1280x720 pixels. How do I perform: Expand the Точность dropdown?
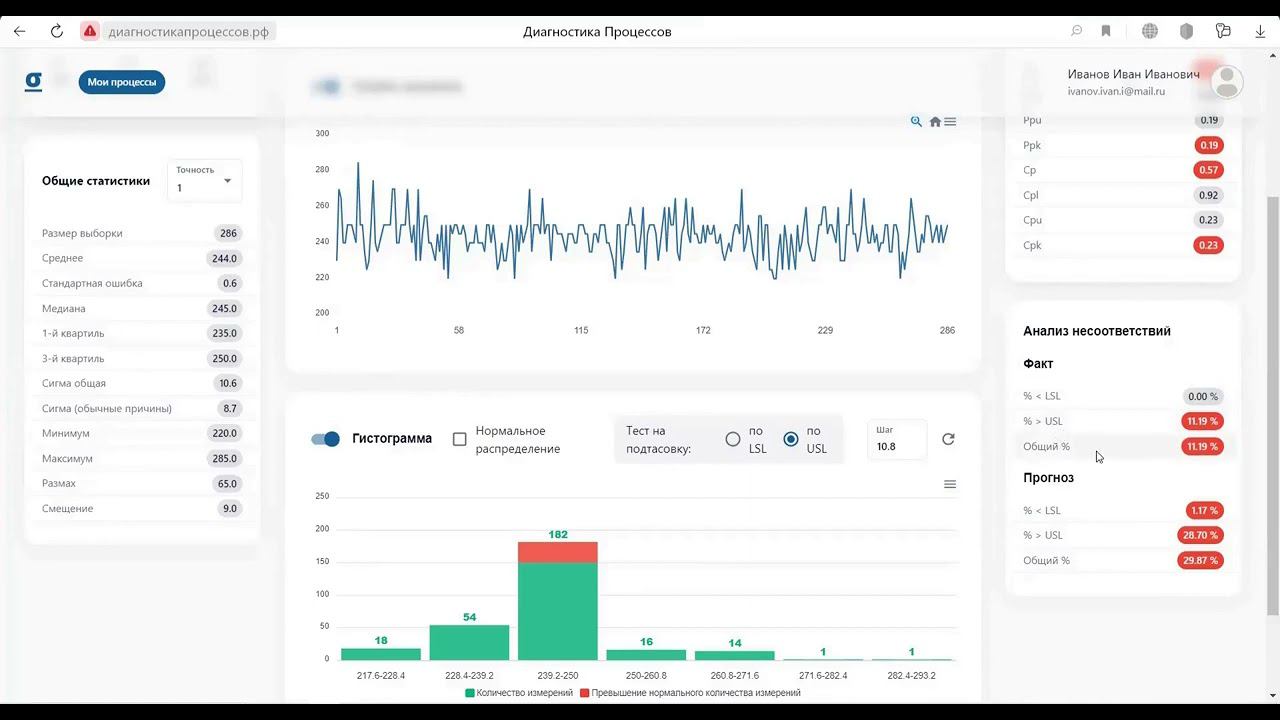[x=205, y=181]
